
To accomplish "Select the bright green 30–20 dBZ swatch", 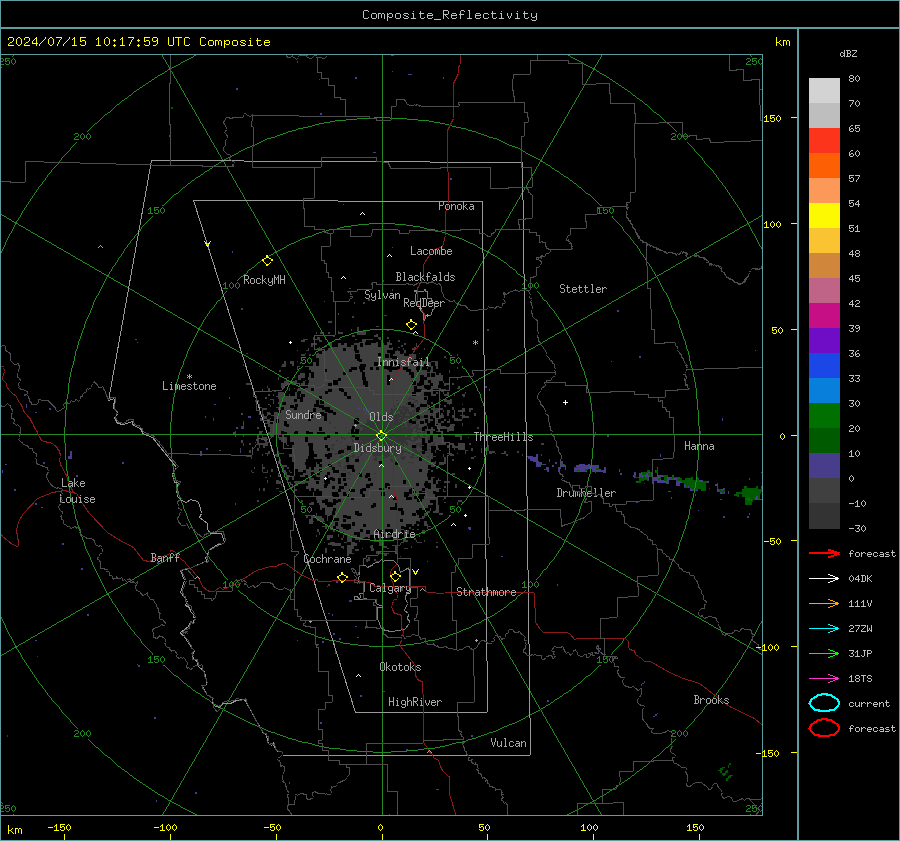I will (824, 416).
